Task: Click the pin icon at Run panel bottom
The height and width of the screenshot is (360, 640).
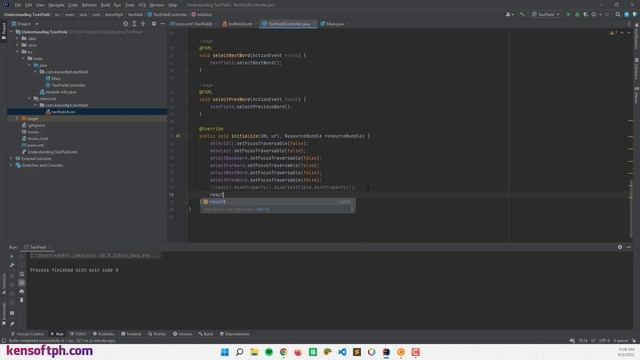Action: pos(12,324)
